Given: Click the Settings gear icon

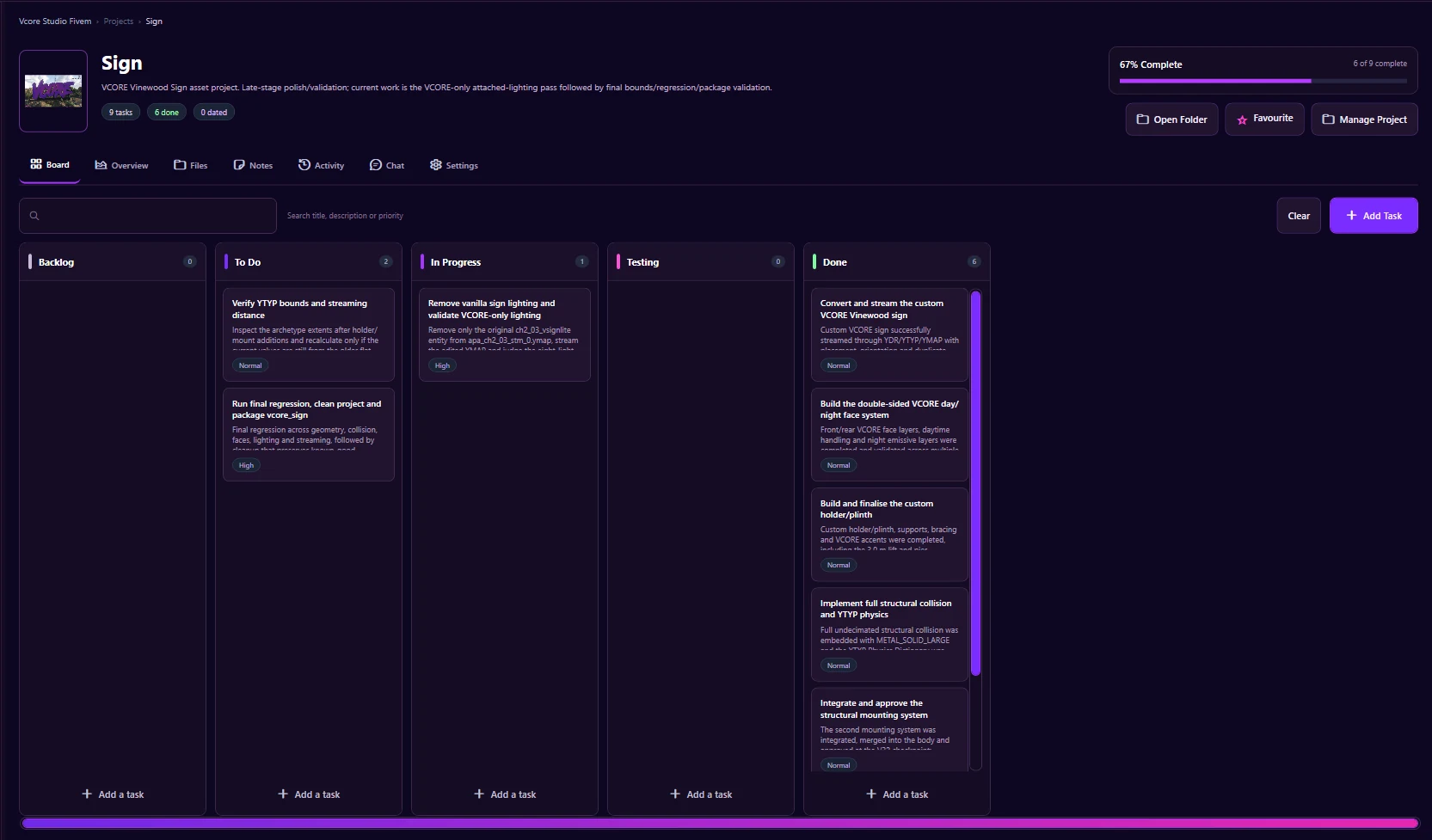Looking at the screenshot, I should pos(436,165).
